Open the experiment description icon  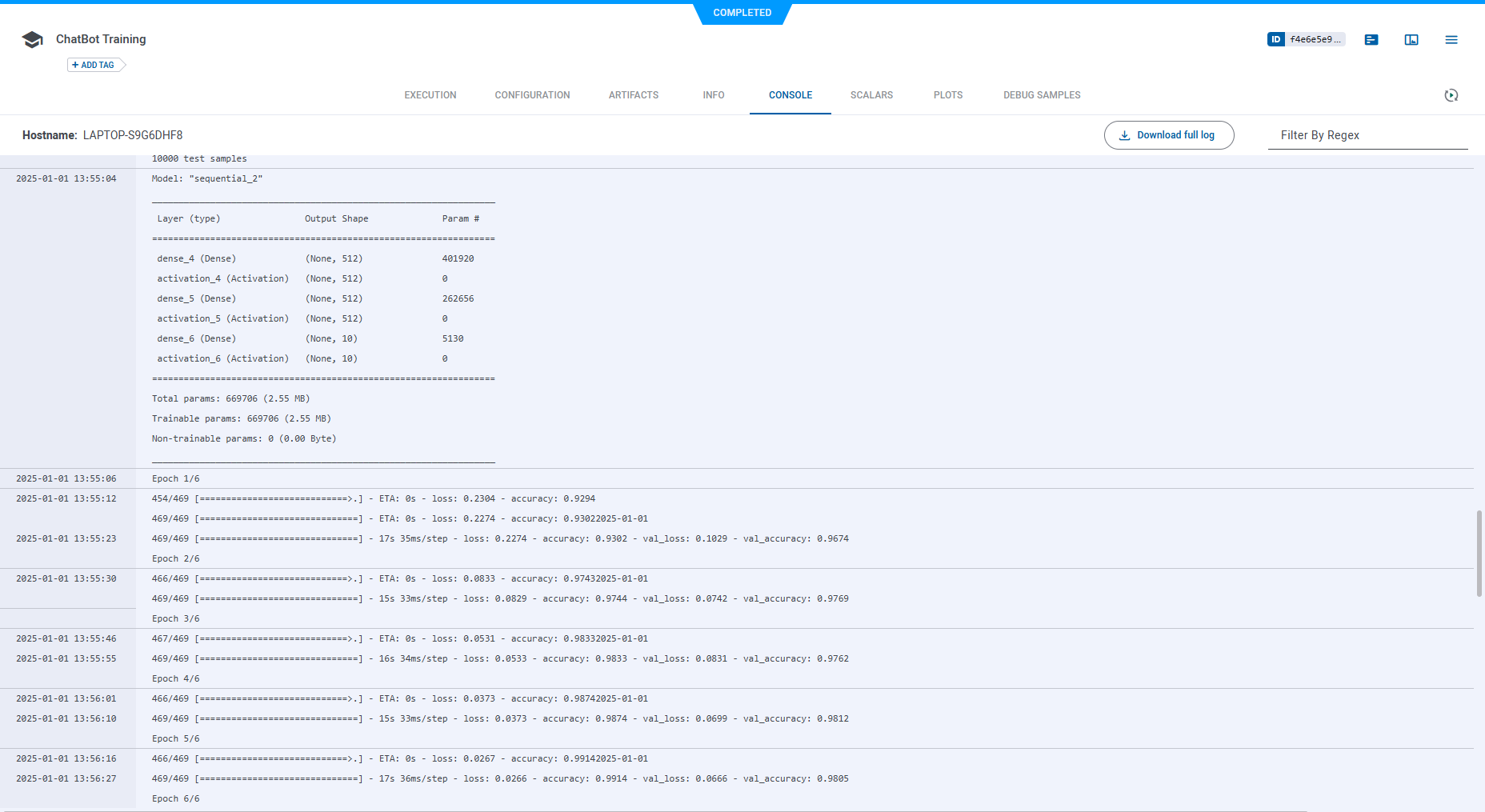pyautogui.click(x=1371, y=39)
